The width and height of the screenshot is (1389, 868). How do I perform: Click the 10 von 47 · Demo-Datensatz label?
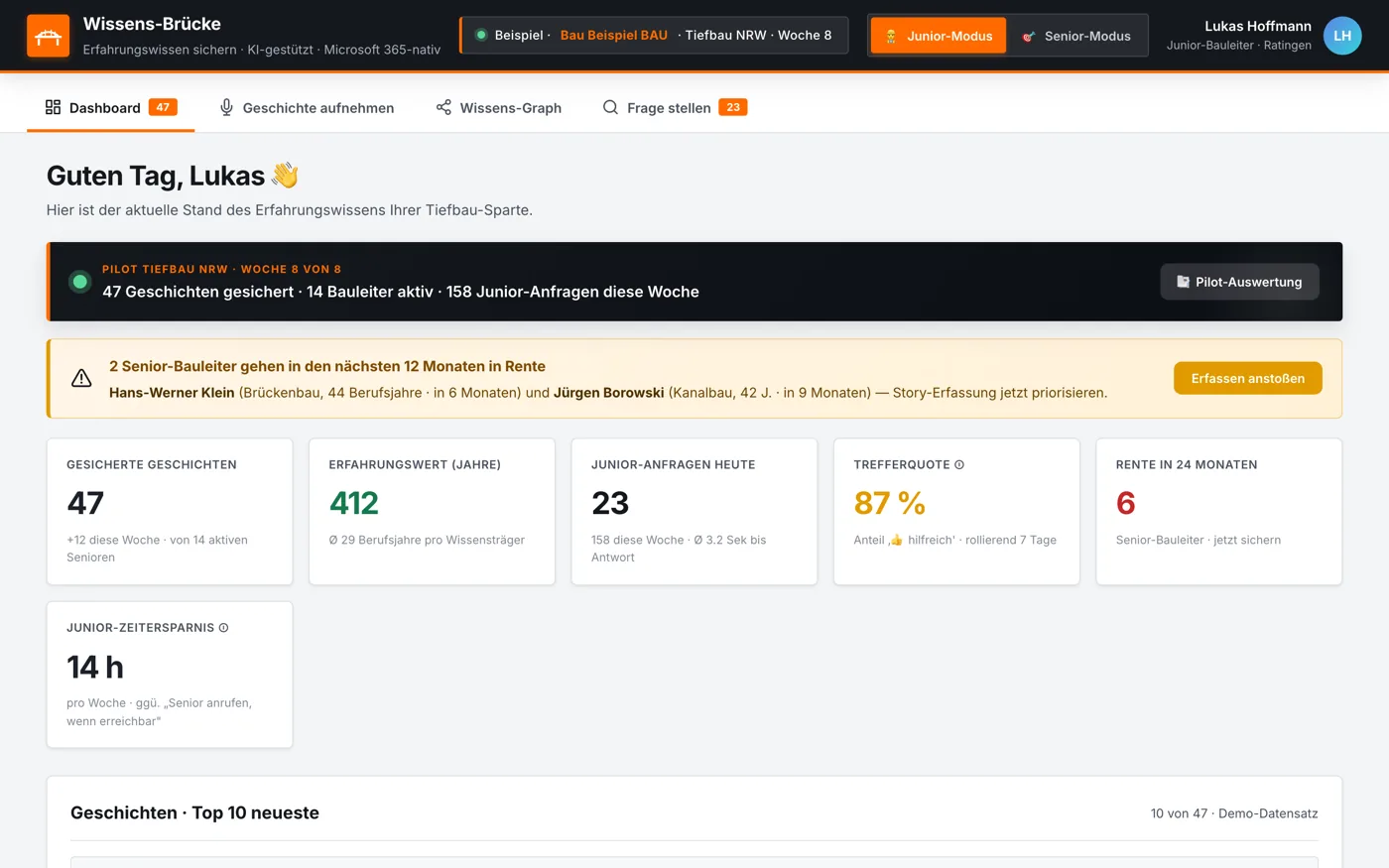pyautogui.click(x=1234, y=813)
